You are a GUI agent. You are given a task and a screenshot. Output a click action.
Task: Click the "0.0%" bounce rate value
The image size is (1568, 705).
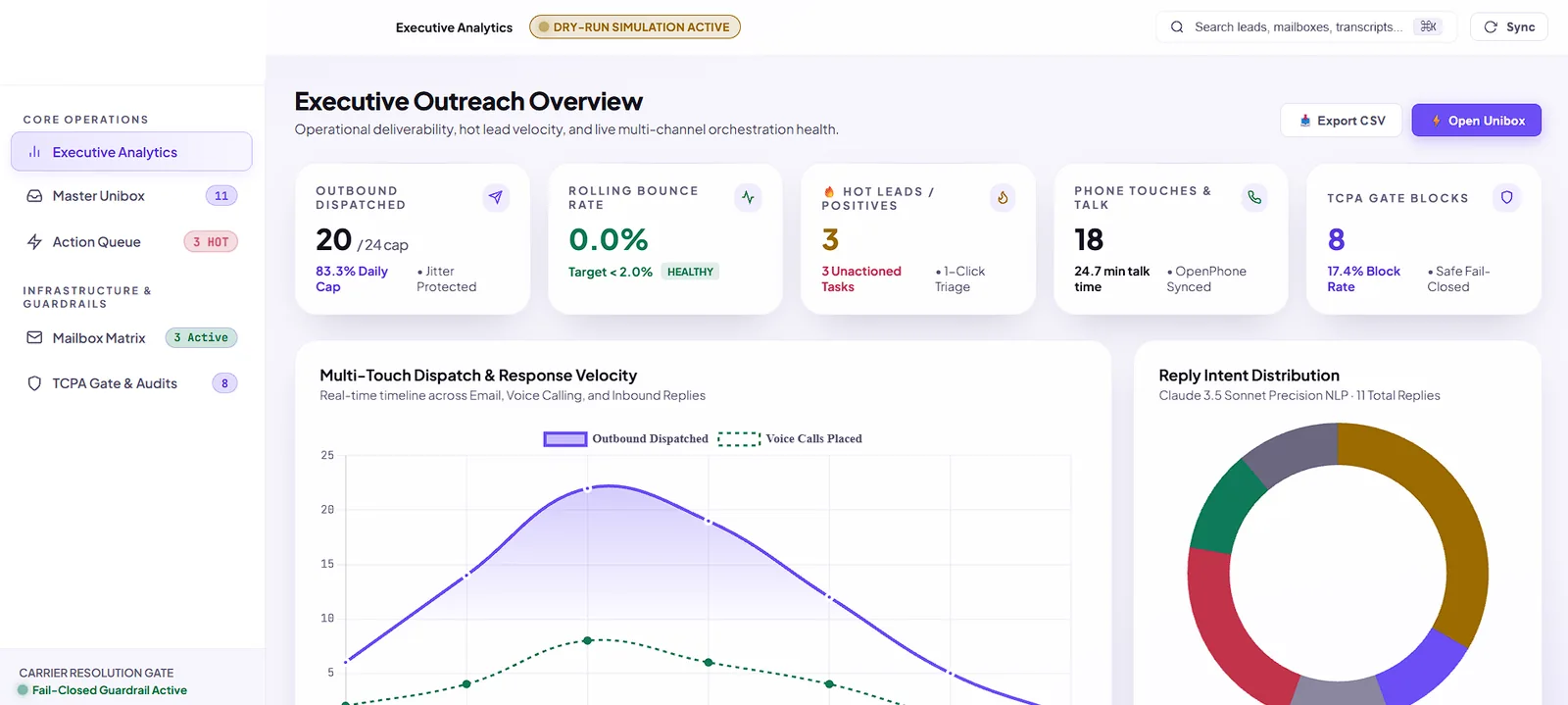point(609,239)
